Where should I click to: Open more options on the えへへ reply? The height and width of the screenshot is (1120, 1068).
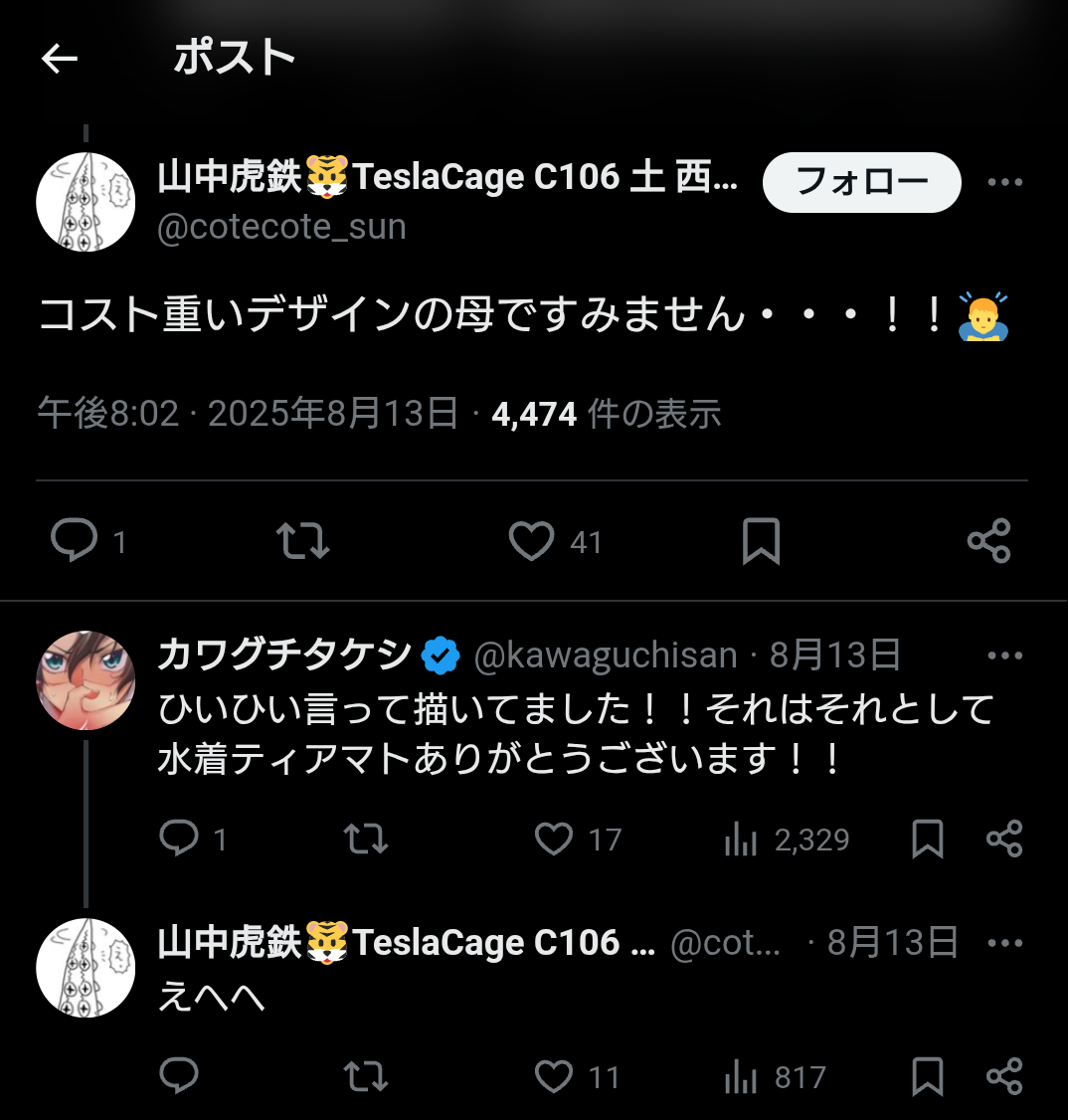[1004, 943]
